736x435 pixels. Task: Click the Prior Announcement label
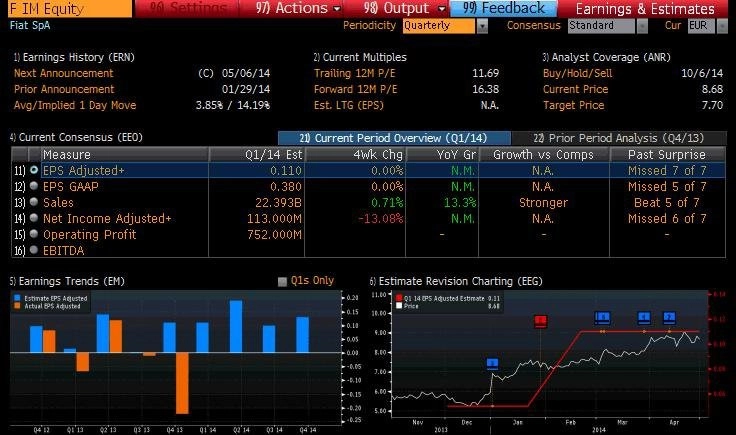click(x=64, y=89)
